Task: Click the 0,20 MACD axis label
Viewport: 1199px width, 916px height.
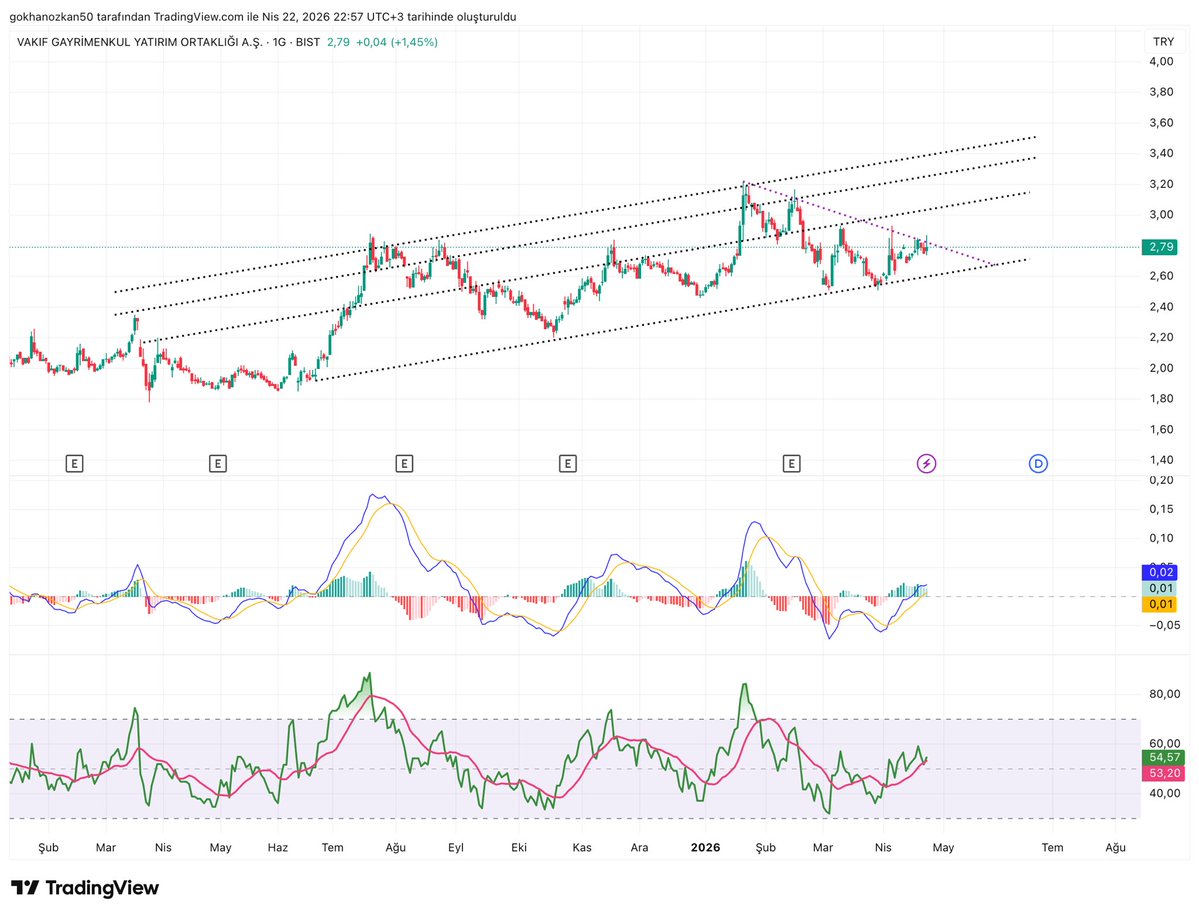Action: (1161, 480)
